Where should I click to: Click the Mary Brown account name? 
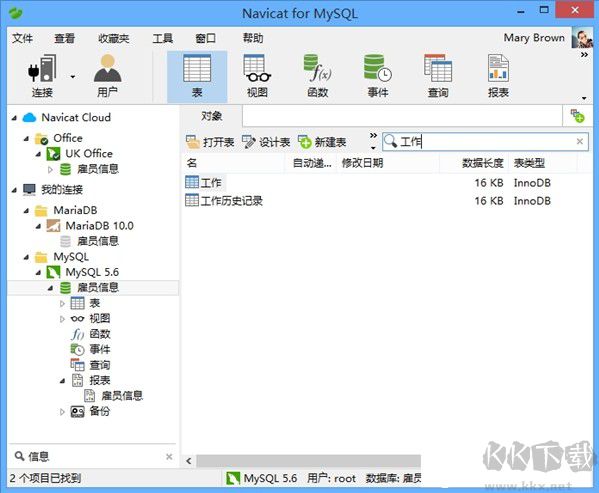tap(534, 38)
